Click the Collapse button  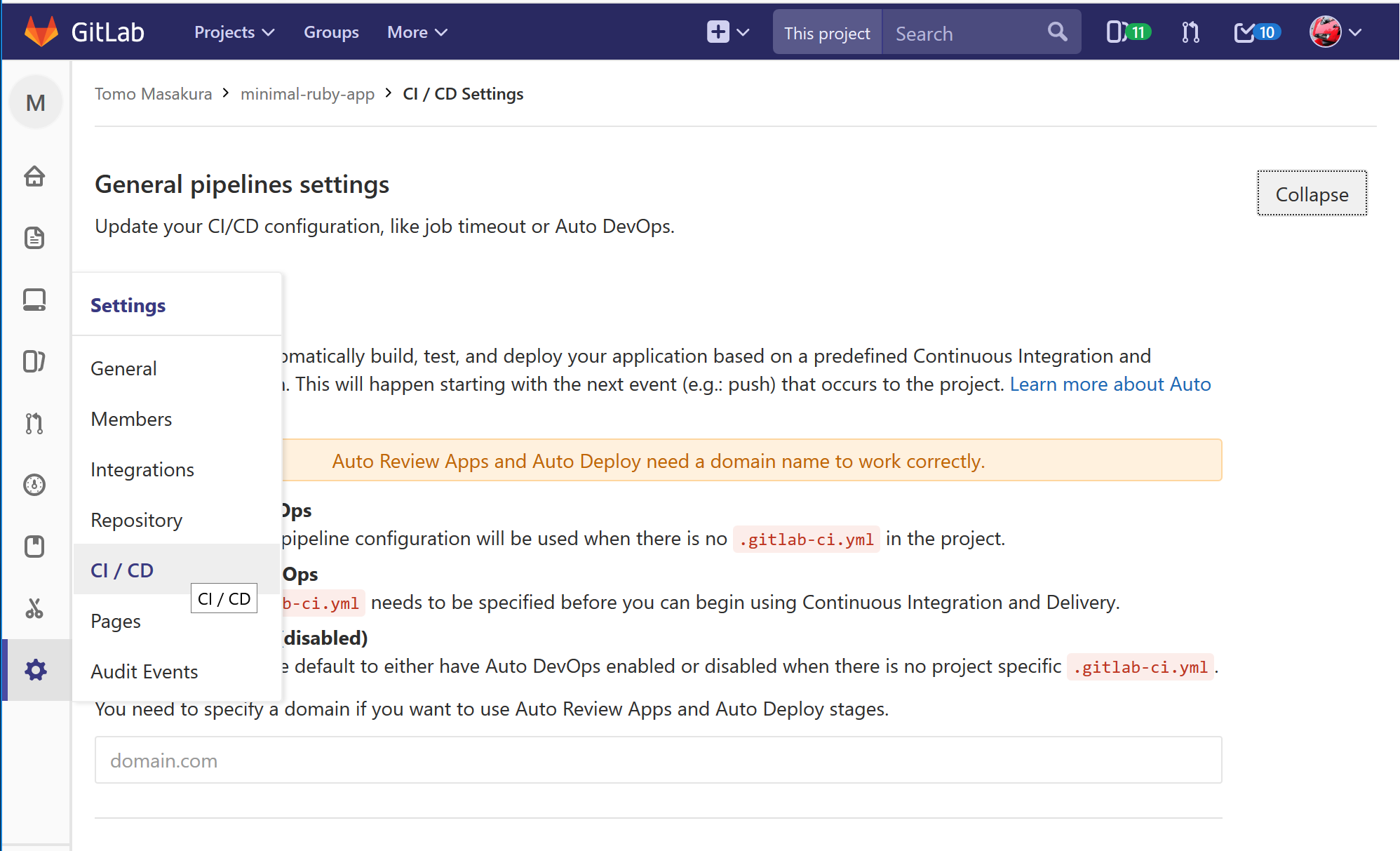(x=1311, y=194)
